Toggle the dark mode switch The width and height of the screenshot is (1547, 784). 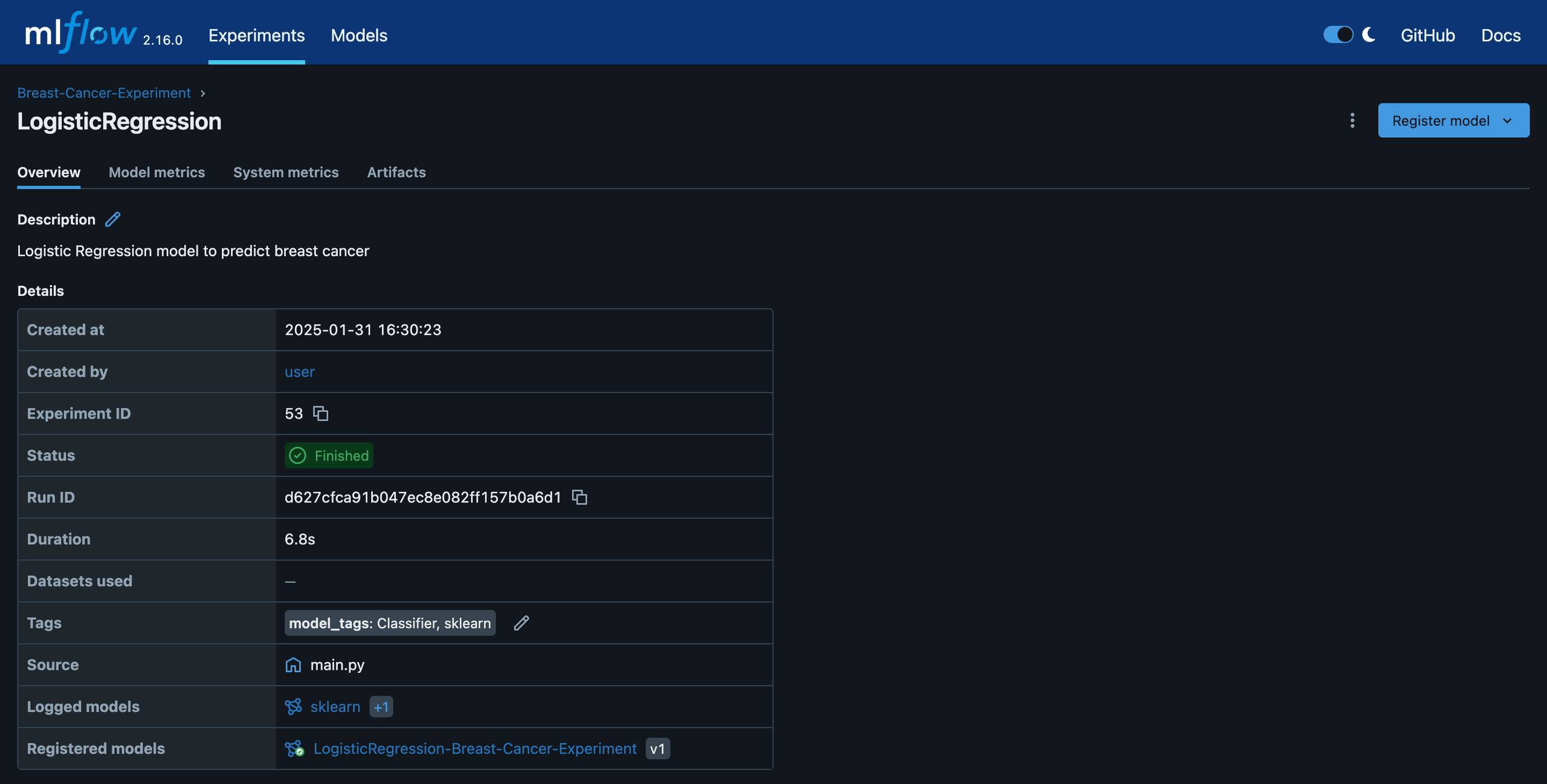[1338, 35]
